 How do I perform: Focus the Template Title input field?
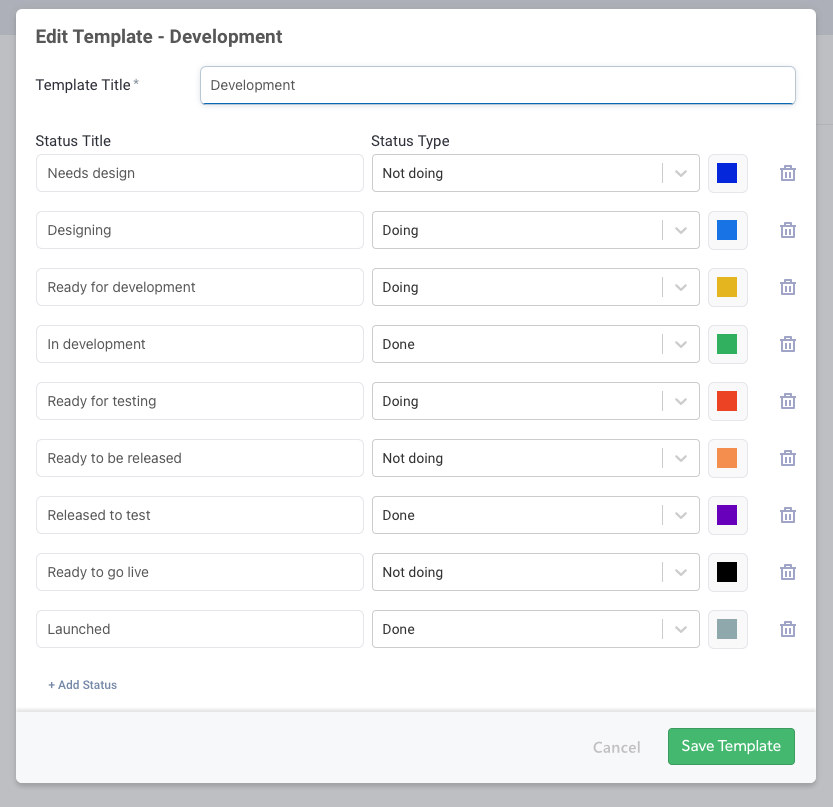[x=497, y=85]
